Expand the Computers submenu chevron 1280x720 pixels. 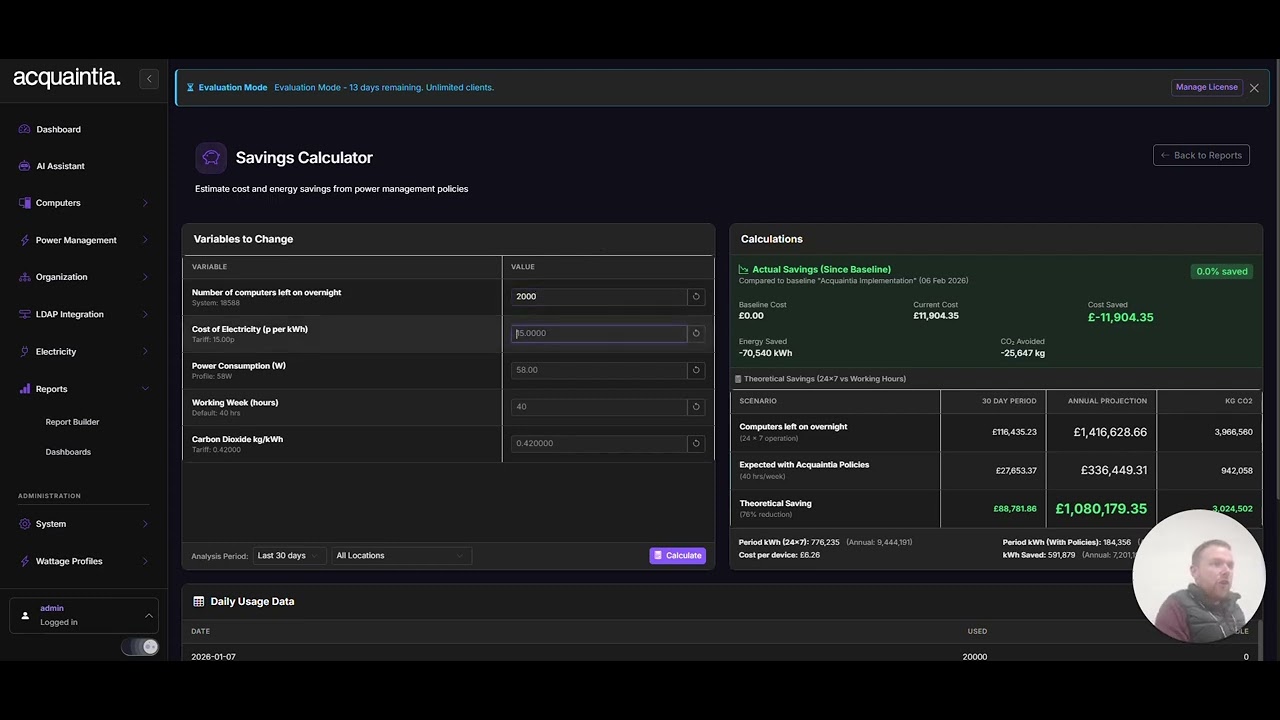(x=145, y=203)
